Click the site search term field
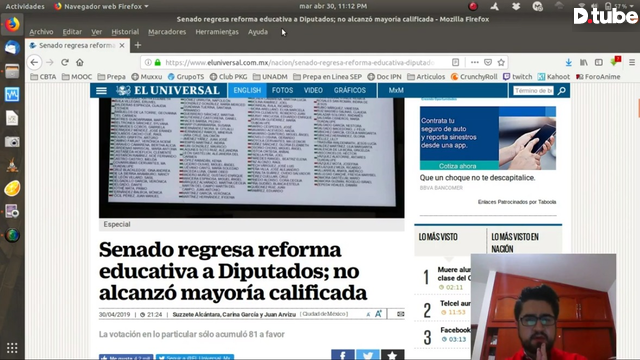 point(533,91)
